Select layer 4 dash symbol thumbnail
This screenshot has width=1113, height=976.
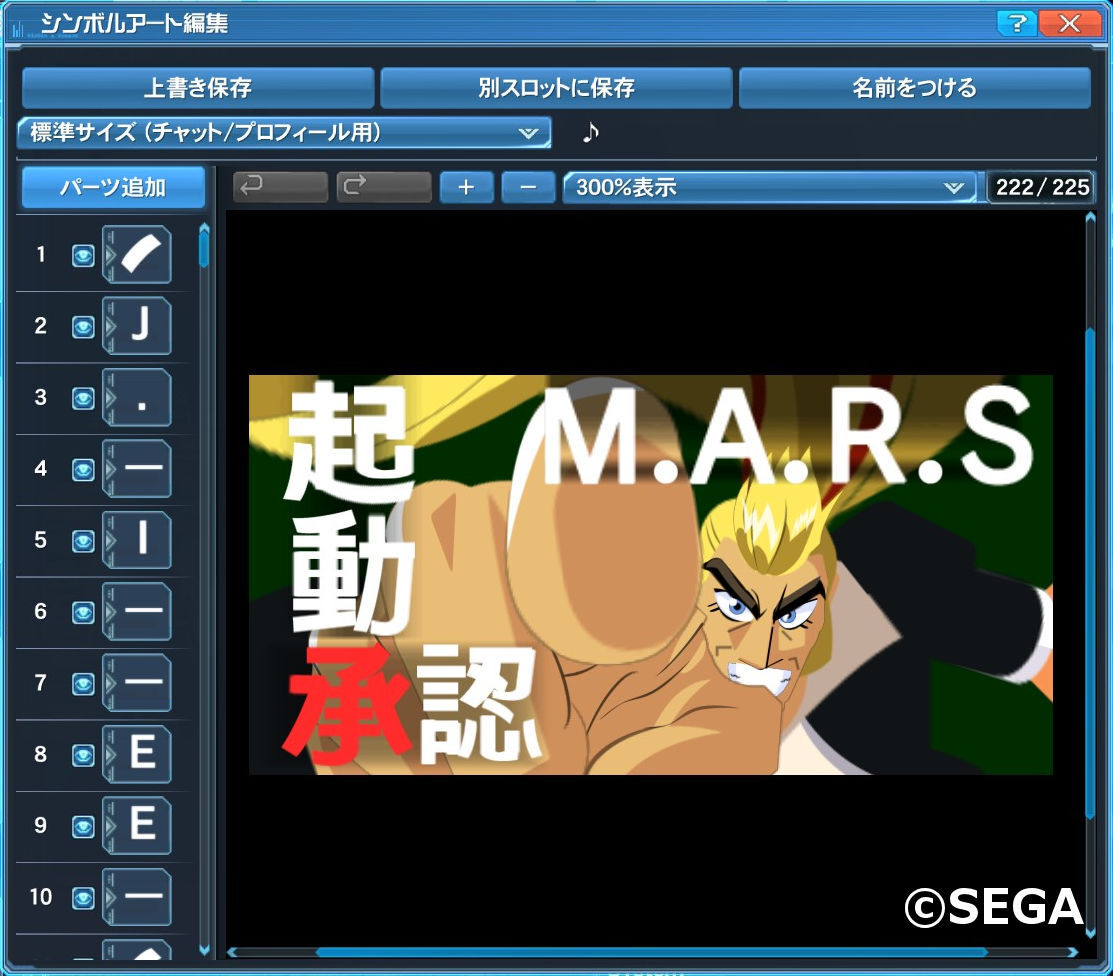pyautogui.click(x=137, y=468)
